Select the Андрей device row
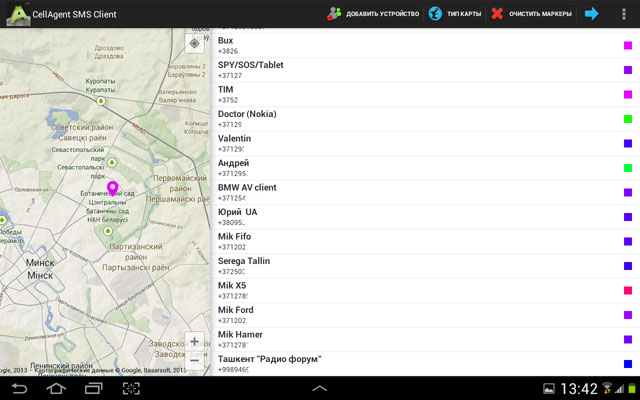The image size is (640, 400). (425, 168)
